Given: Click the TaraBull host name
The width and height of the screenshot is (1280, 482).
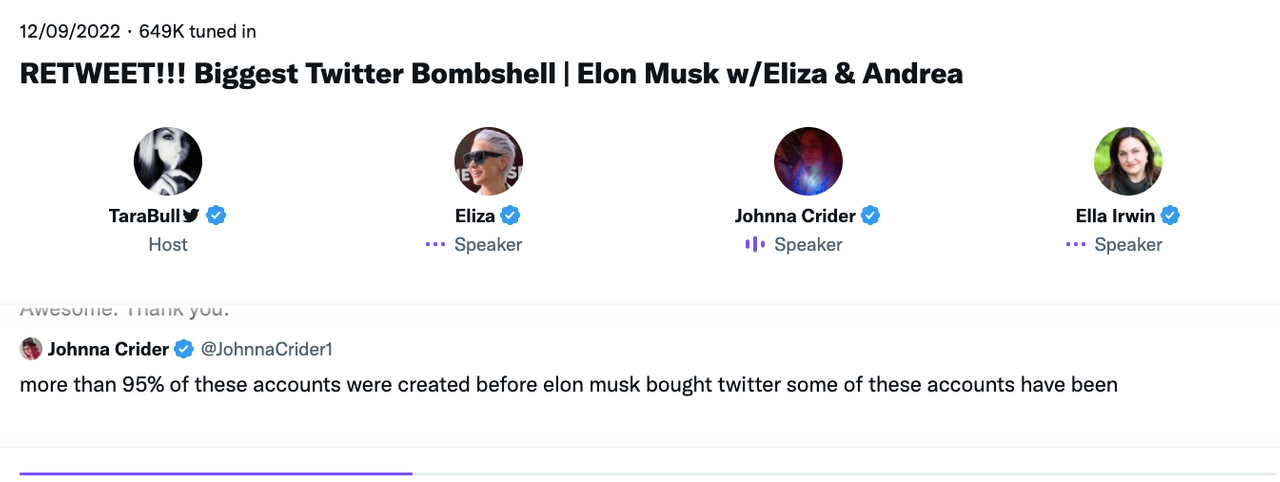Looking at the screenshot, I should [x=144, y=215].
